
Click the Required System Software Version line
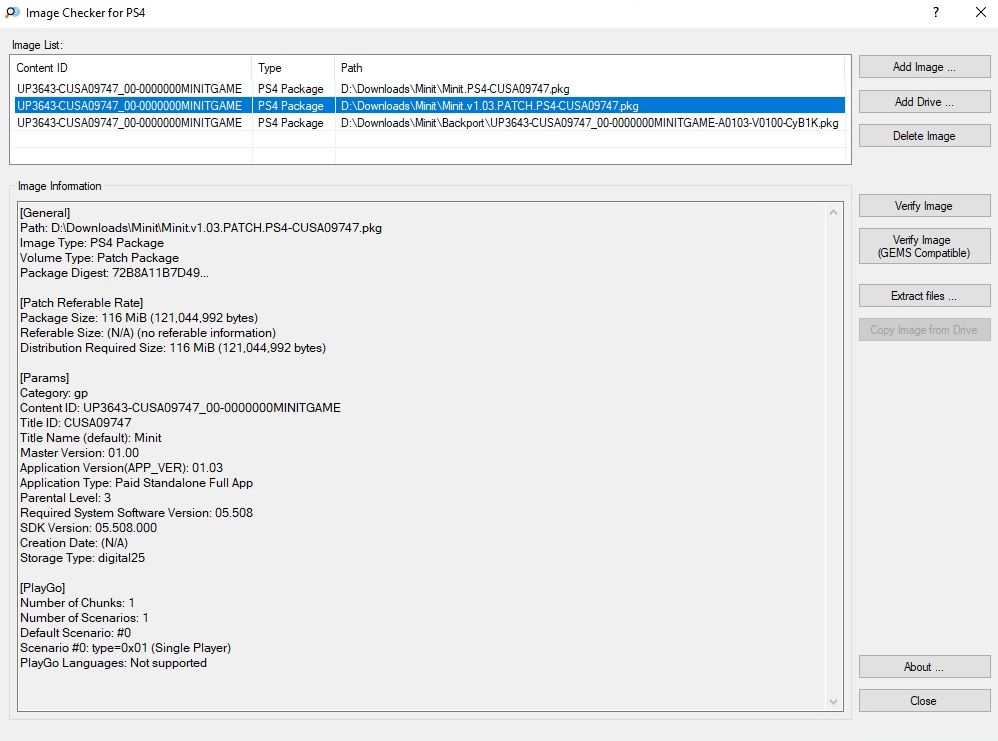136,512
